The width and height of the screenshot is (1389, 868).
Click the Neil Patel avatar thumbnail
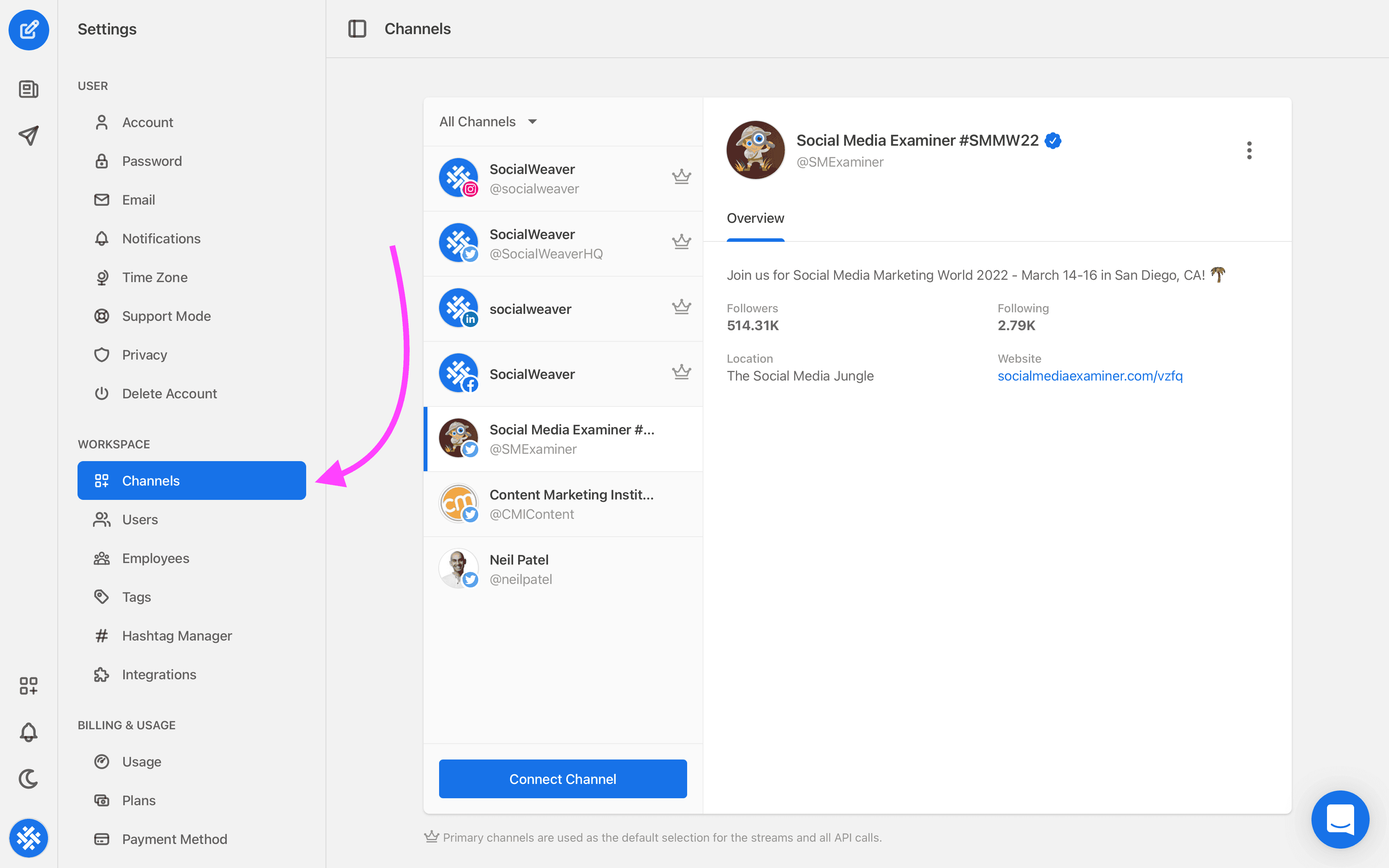[458, 568]
